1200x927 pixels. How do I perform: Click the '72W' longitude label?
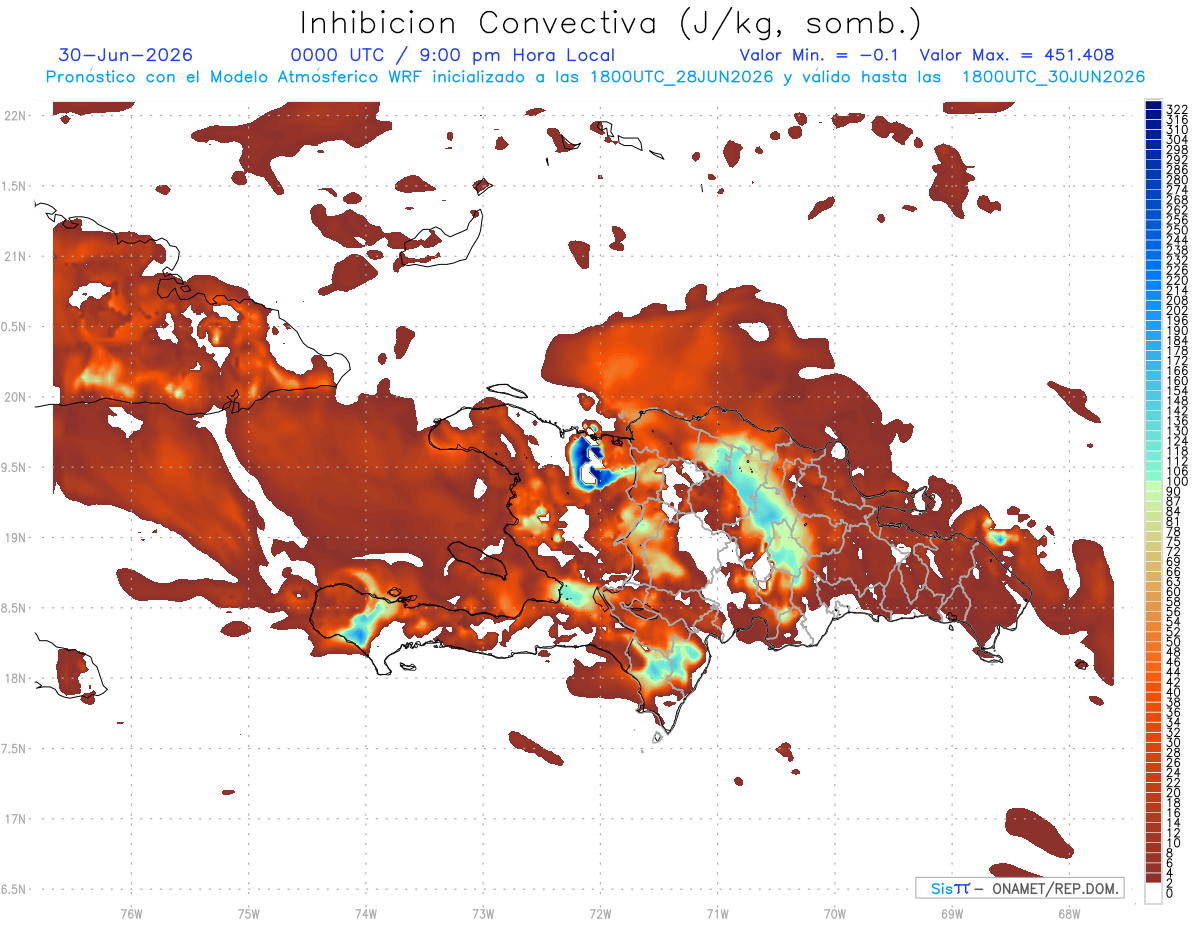(600, 913)
